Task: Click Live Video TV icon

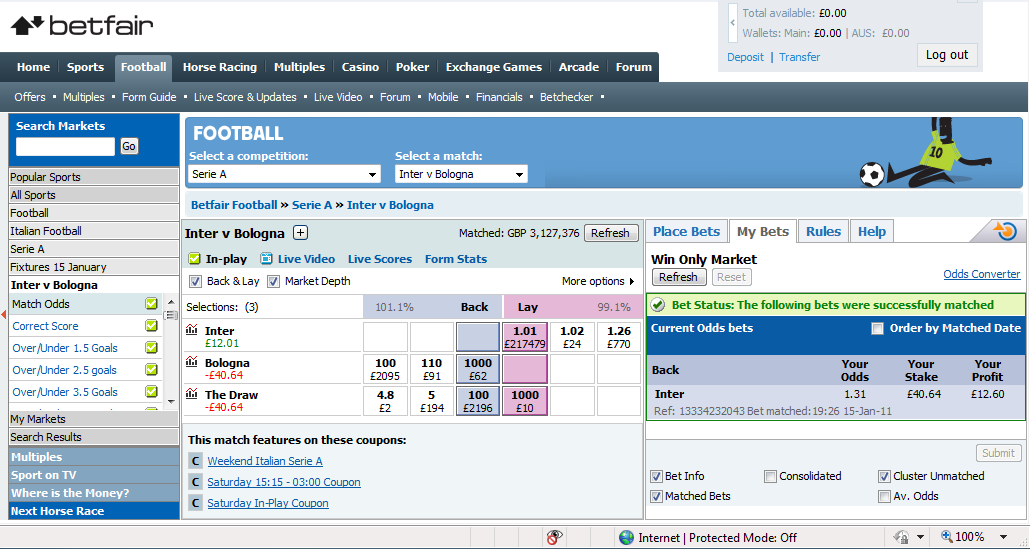Action: pyautogui.click(x=266, y=259)
